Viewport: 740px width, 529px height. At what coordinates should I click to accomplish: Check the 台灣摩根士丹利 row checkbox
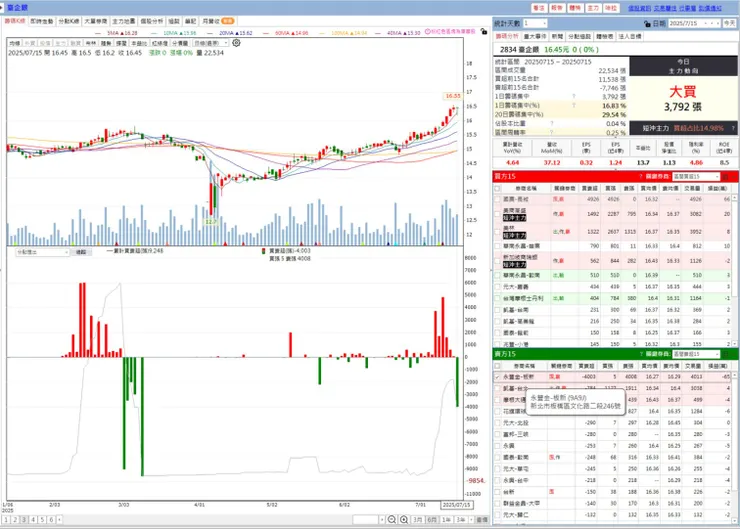click(x=497, y=298)
